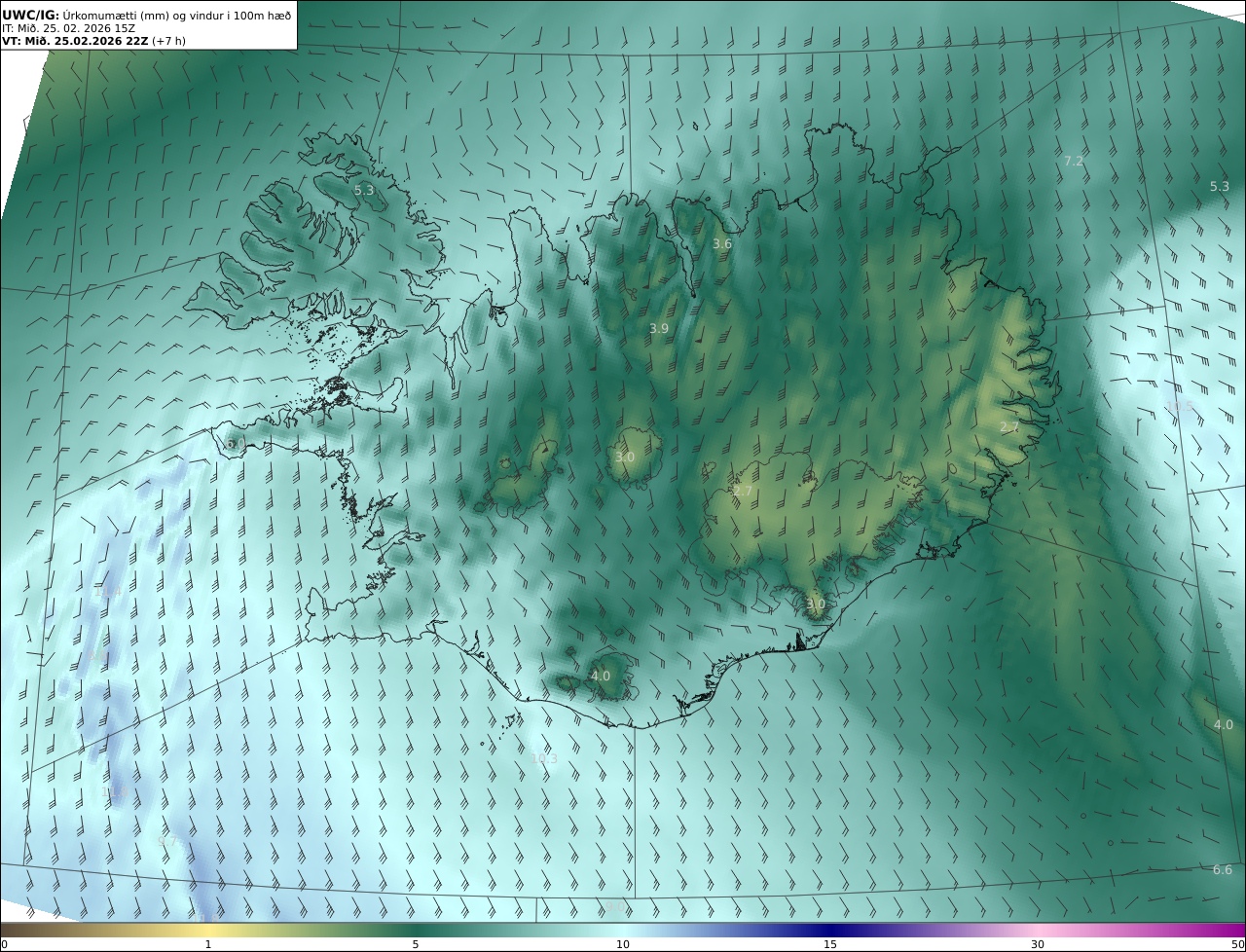Click the 4.0 value on Mýrdalsjökull glacier

pyautogui.click(x=601, y=677)
